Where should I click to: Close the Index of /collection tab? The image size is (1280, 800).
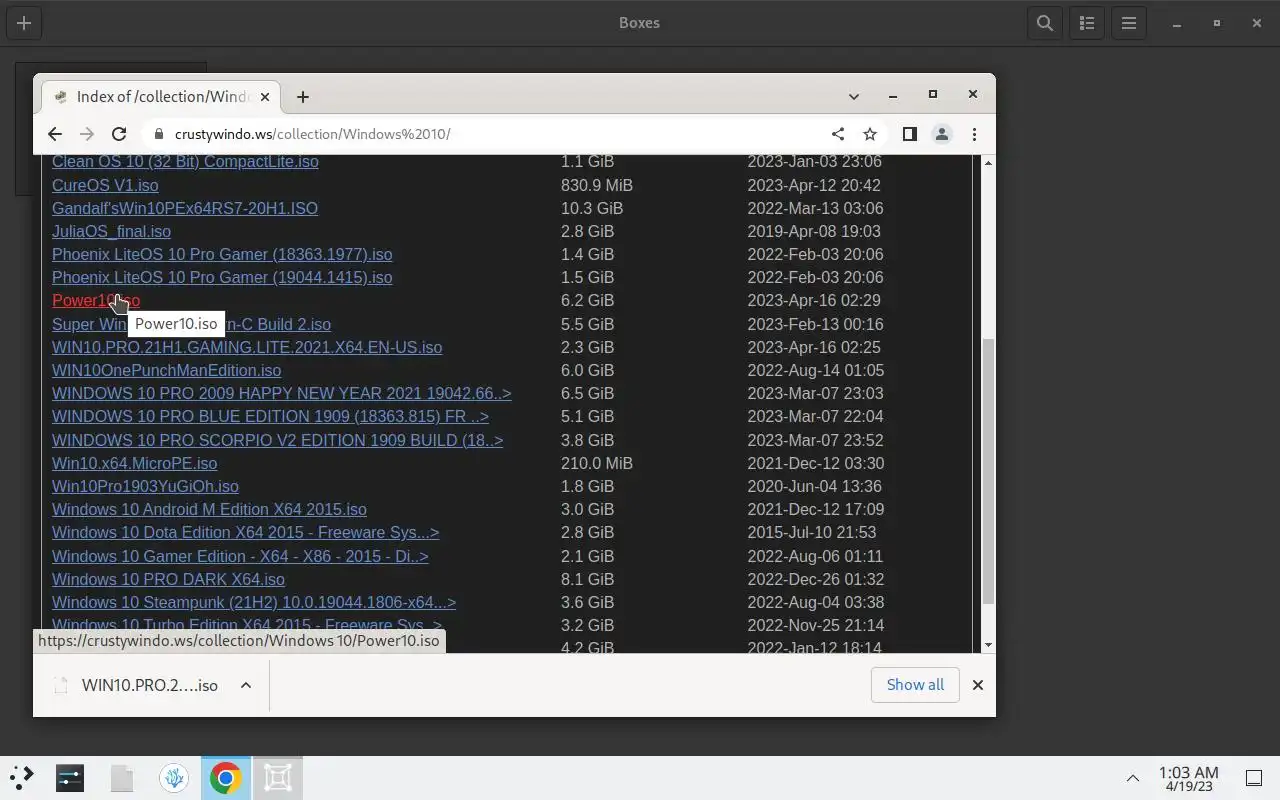[265, 97]
